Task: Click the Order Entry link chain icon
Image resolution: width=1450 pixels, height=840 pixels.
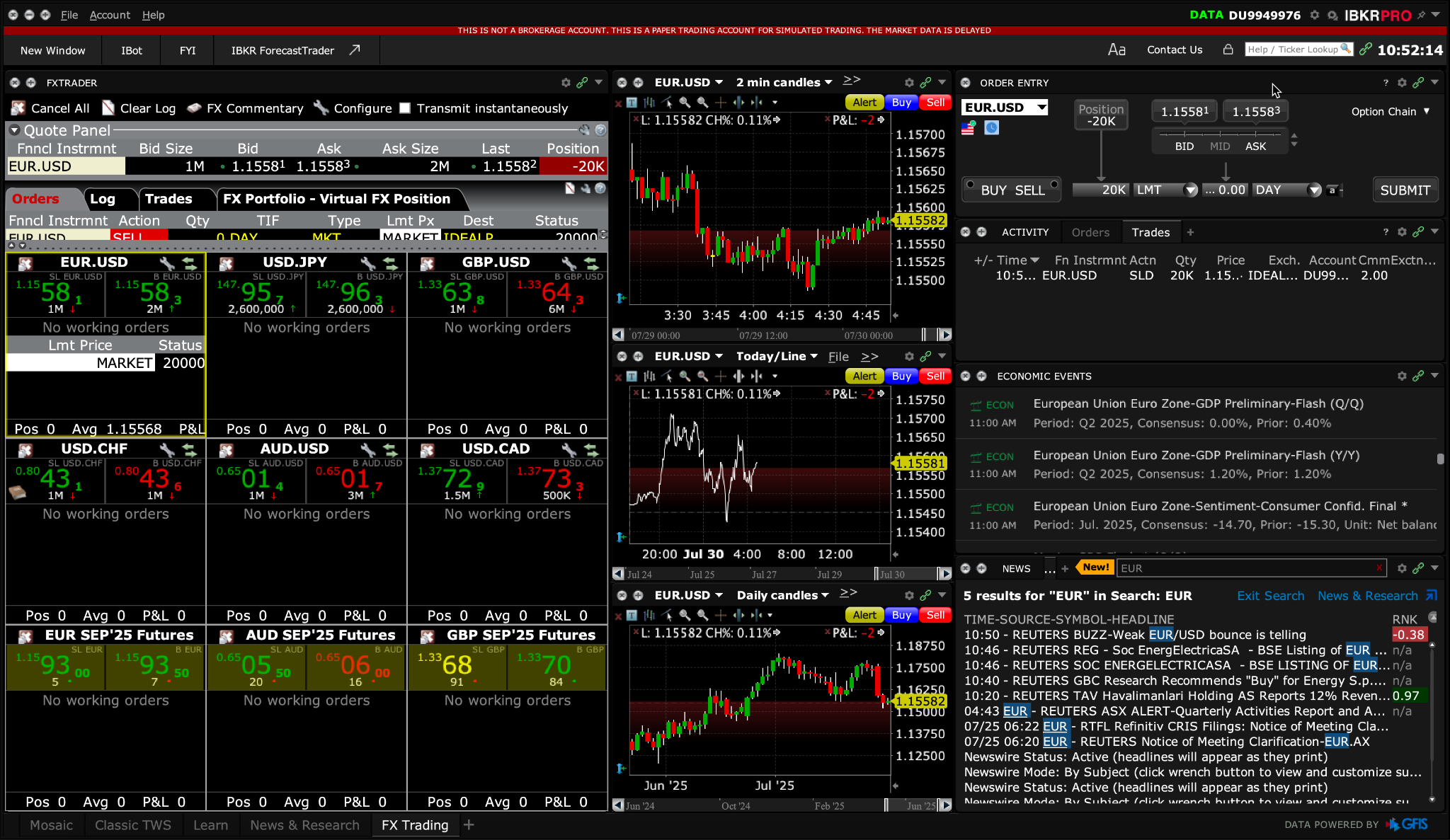Action: 1417,83
